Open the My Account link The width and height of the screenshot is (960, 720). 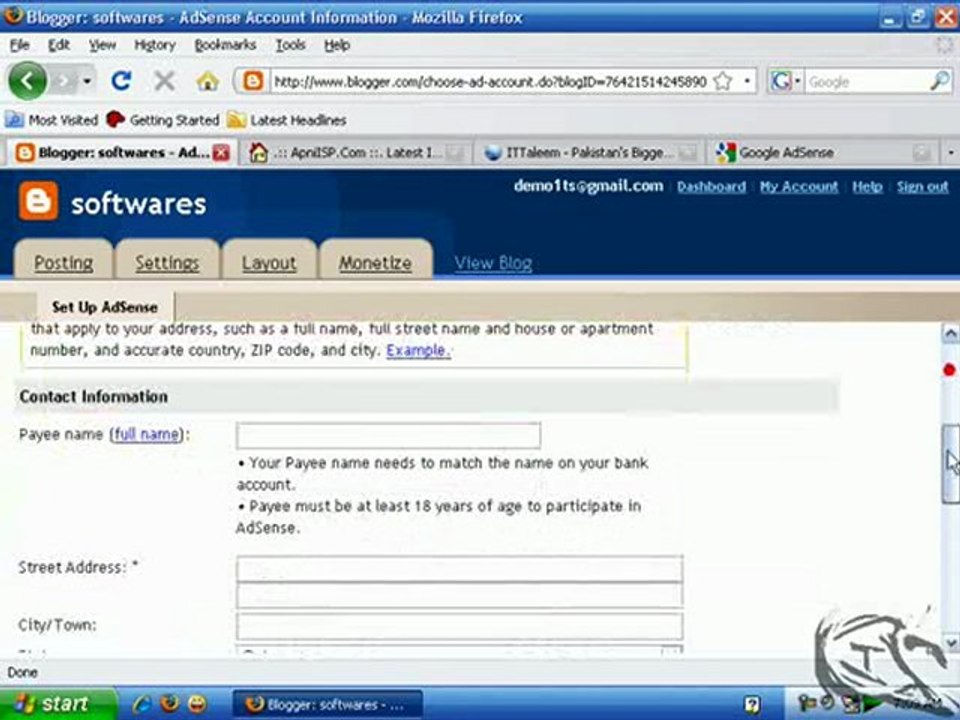tap(799, 187)
